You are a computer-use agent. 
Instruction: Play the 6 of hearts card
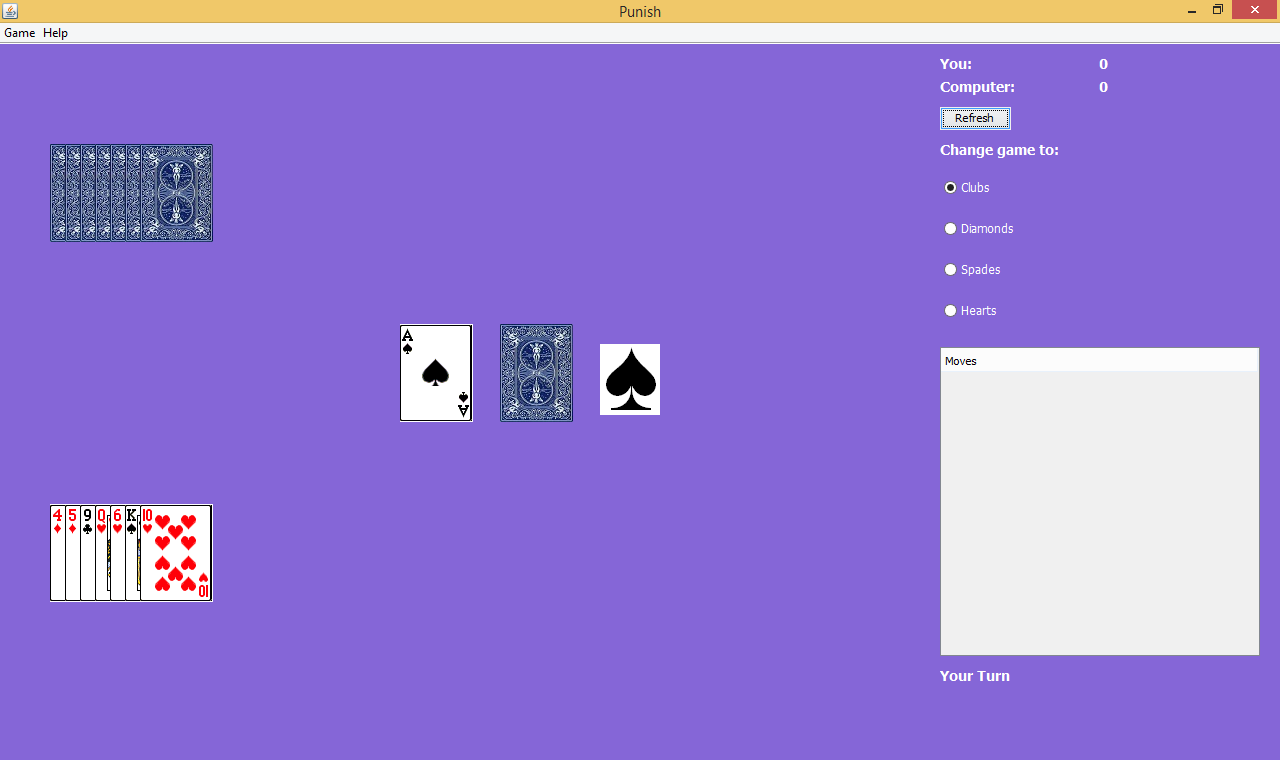(x=117, y=553)
